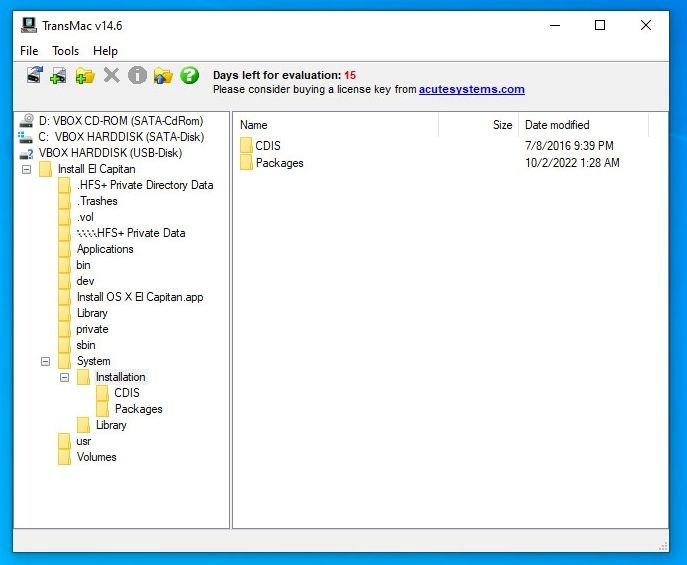The width and height of the screenshot is (687, 565).
Task: Select the Packages folder in file list
Action: [x=279, y=163]
